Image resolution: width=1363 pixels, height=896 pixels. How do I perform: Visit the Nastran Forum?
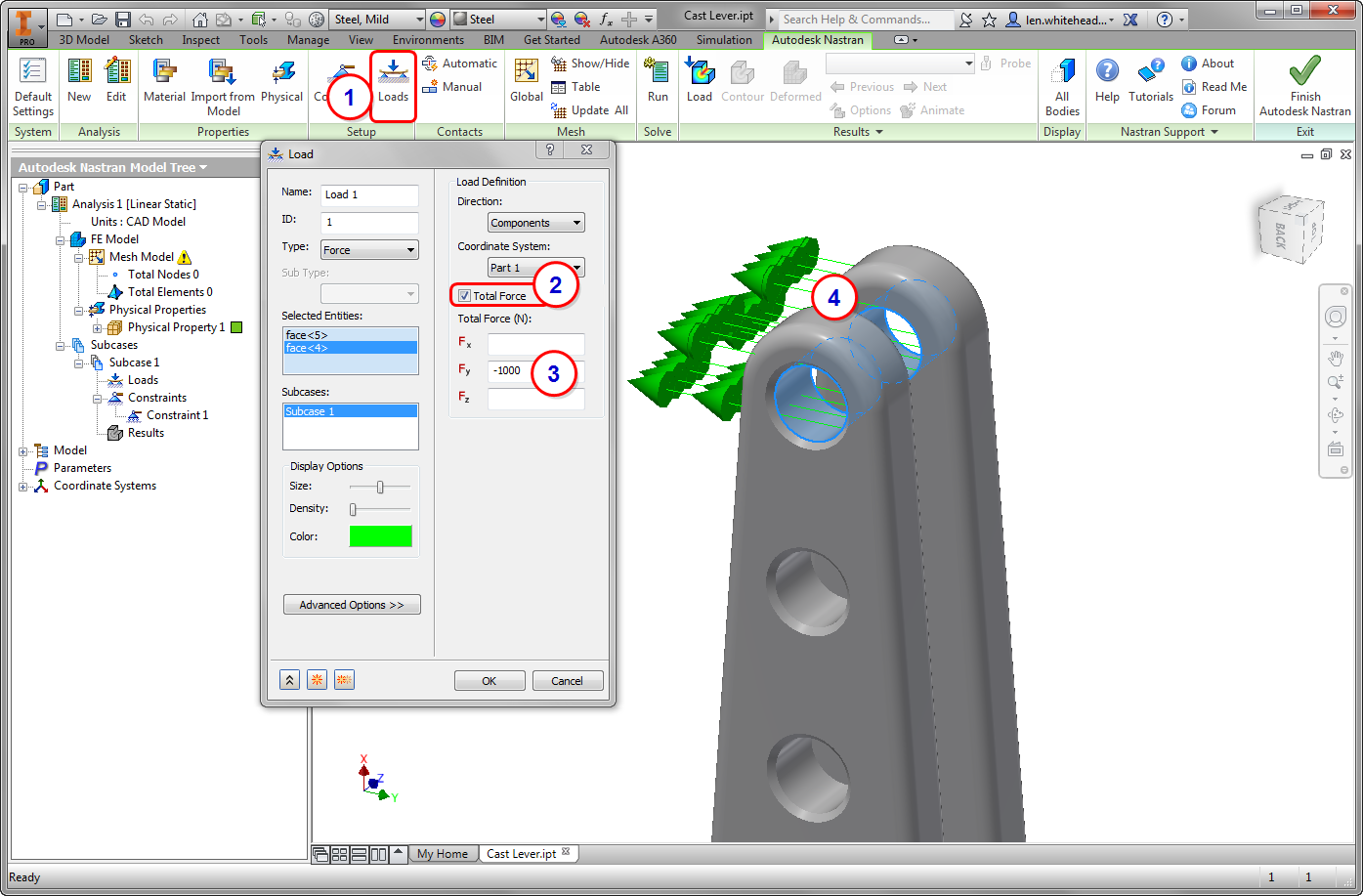pyautogui.click(x=1209, y=110)
